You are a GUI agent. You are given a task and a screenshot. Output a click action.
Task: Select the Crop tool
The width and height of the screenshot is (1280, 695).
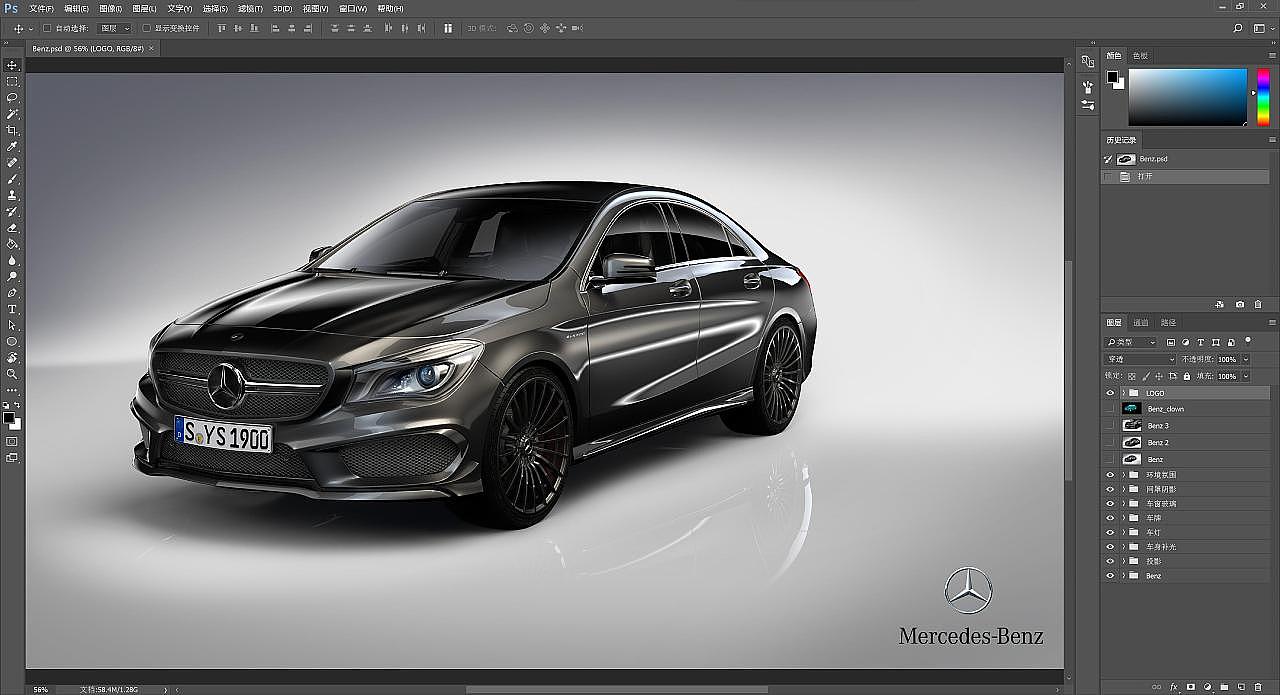tap(12, 130)
